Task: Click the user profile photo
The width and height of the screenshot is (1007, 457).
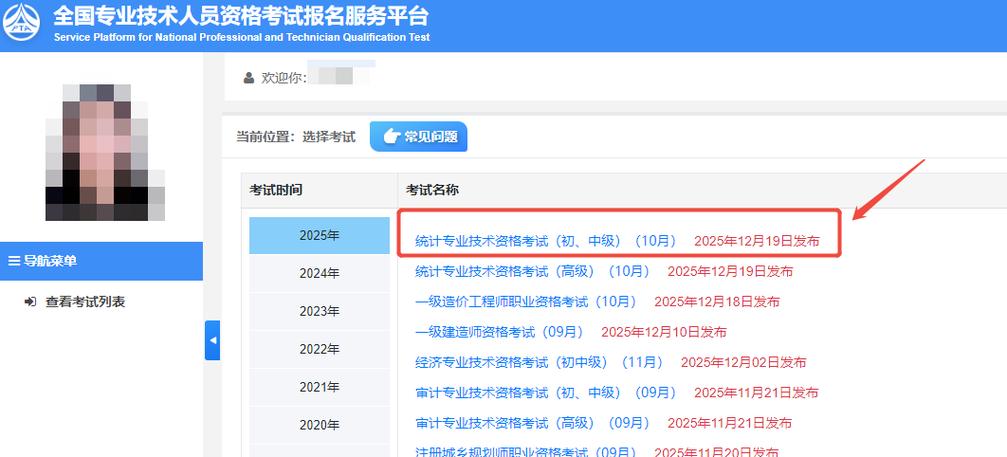Action: [105, 153]
